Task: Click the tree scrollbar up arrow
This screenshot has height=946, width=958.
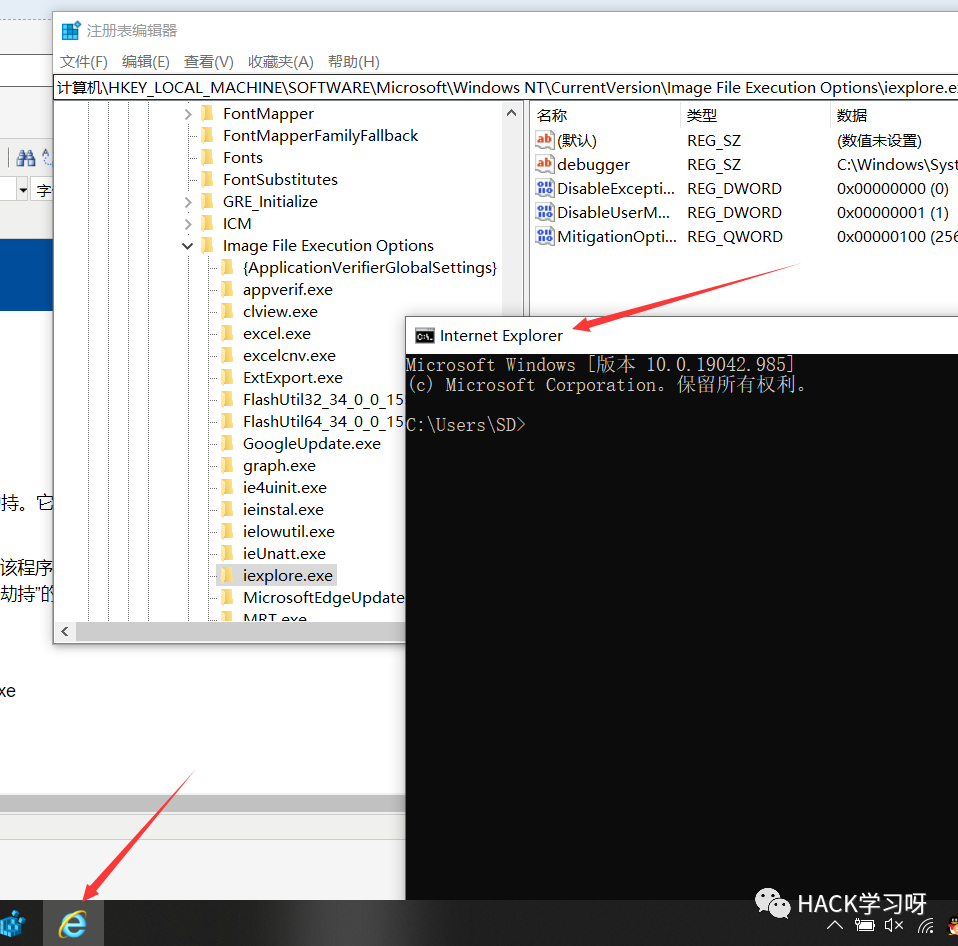Action: pyautogui.click(x=511, y=113)
